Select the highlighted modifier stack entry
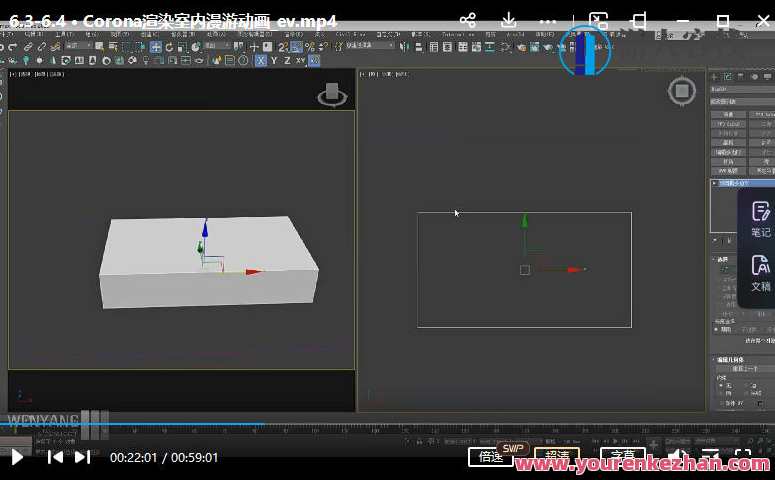This screenshot has height=480, width=775. [x=743, y=183]
